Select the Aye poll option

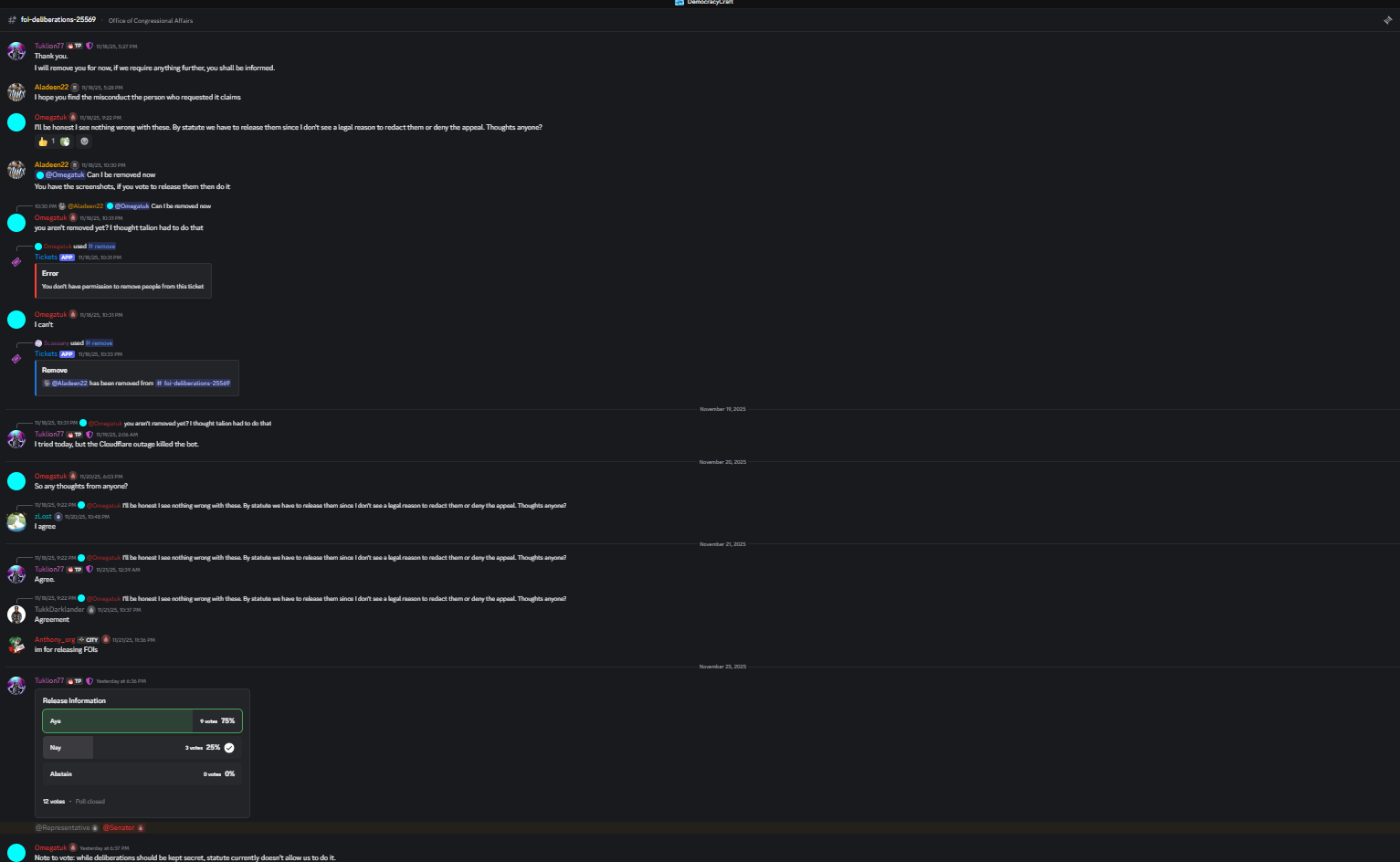(x=142, y=721)
